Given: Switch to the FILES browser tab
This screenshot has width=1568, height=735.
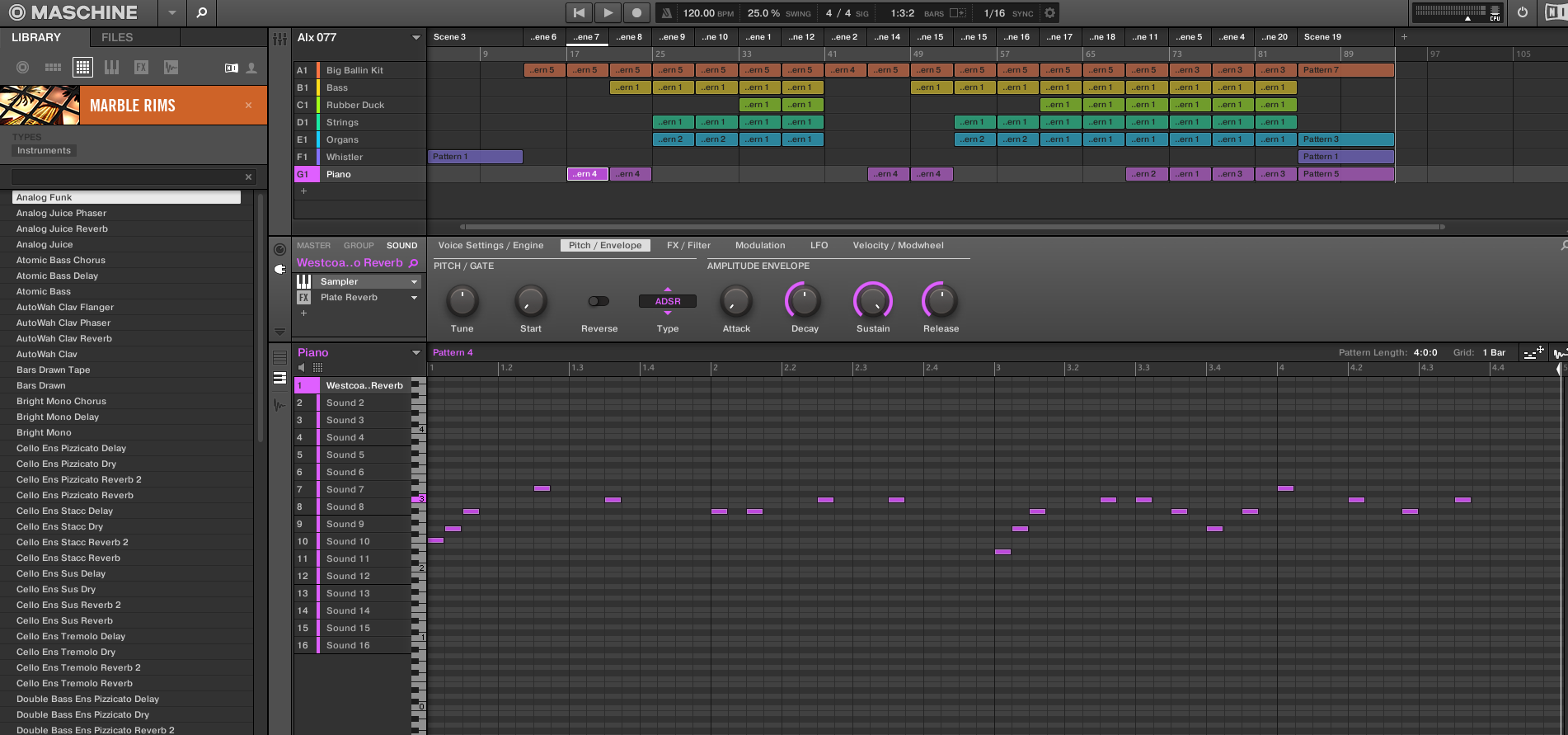Looking at the screenshot, I should (x=117, y=37).
